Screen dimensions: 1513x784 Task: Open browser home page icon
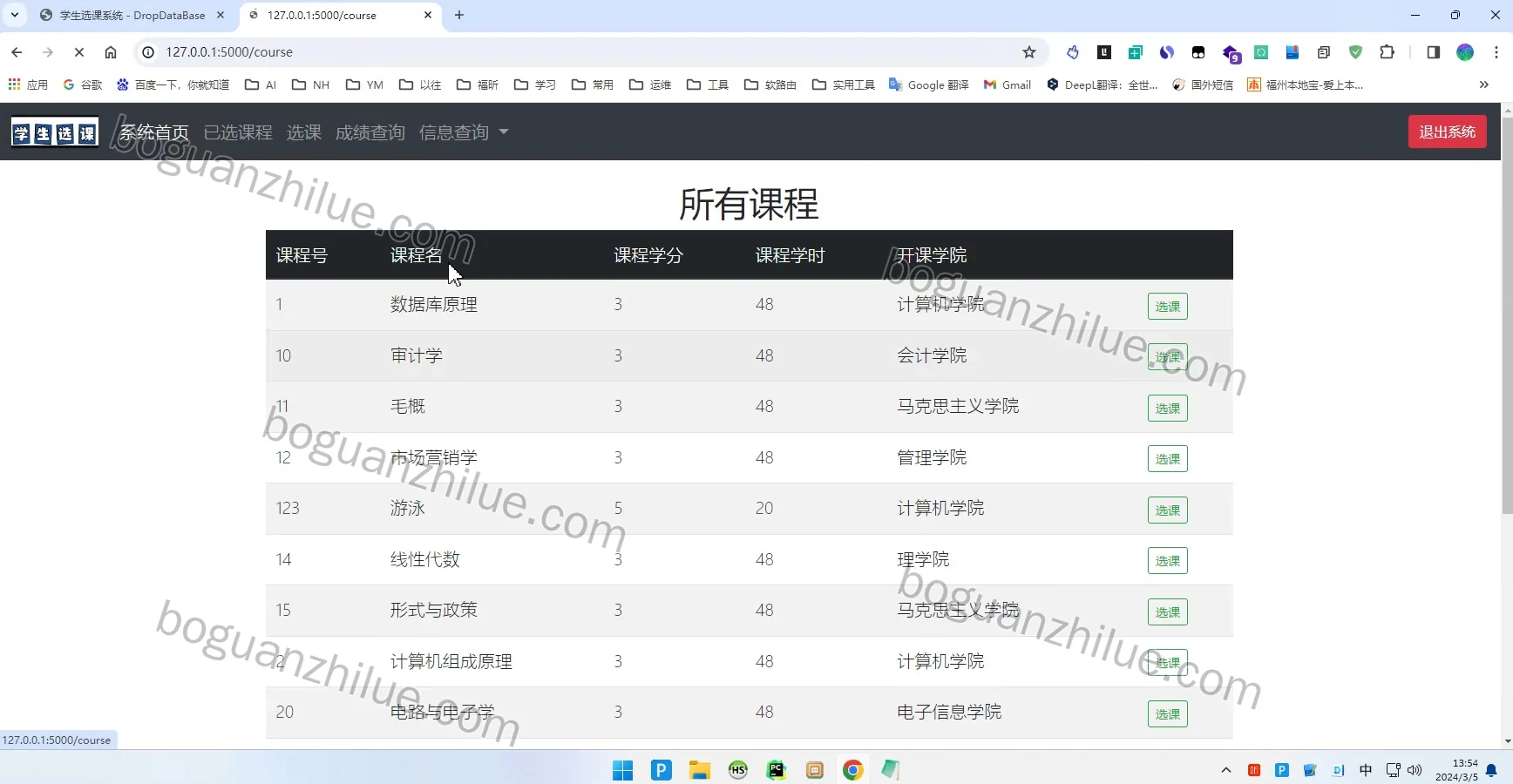[x=111, y=52]
